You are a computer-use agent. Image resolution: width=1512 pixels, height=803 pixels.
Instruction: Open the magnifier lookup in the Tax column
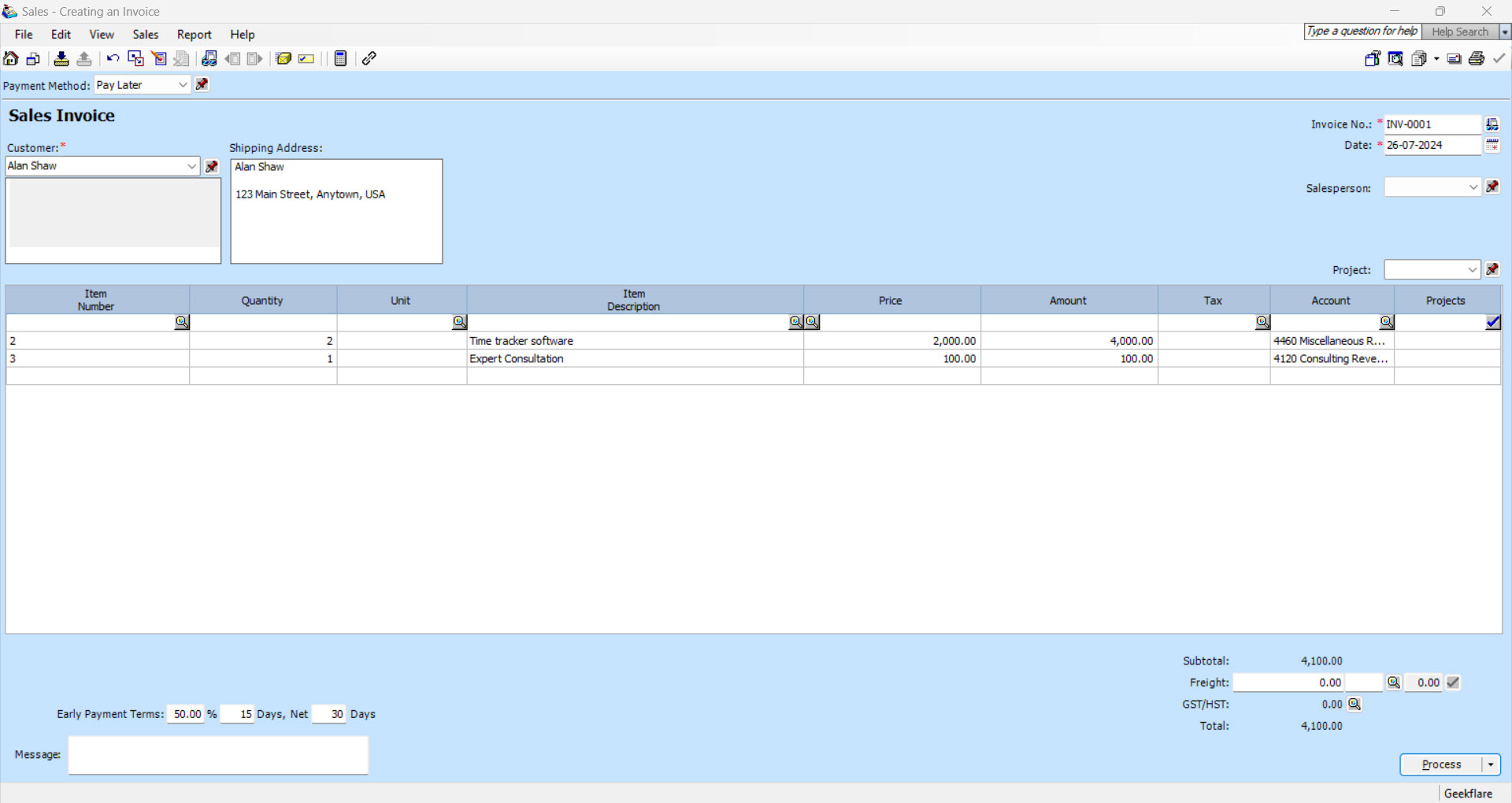(x=1261, y=321)
